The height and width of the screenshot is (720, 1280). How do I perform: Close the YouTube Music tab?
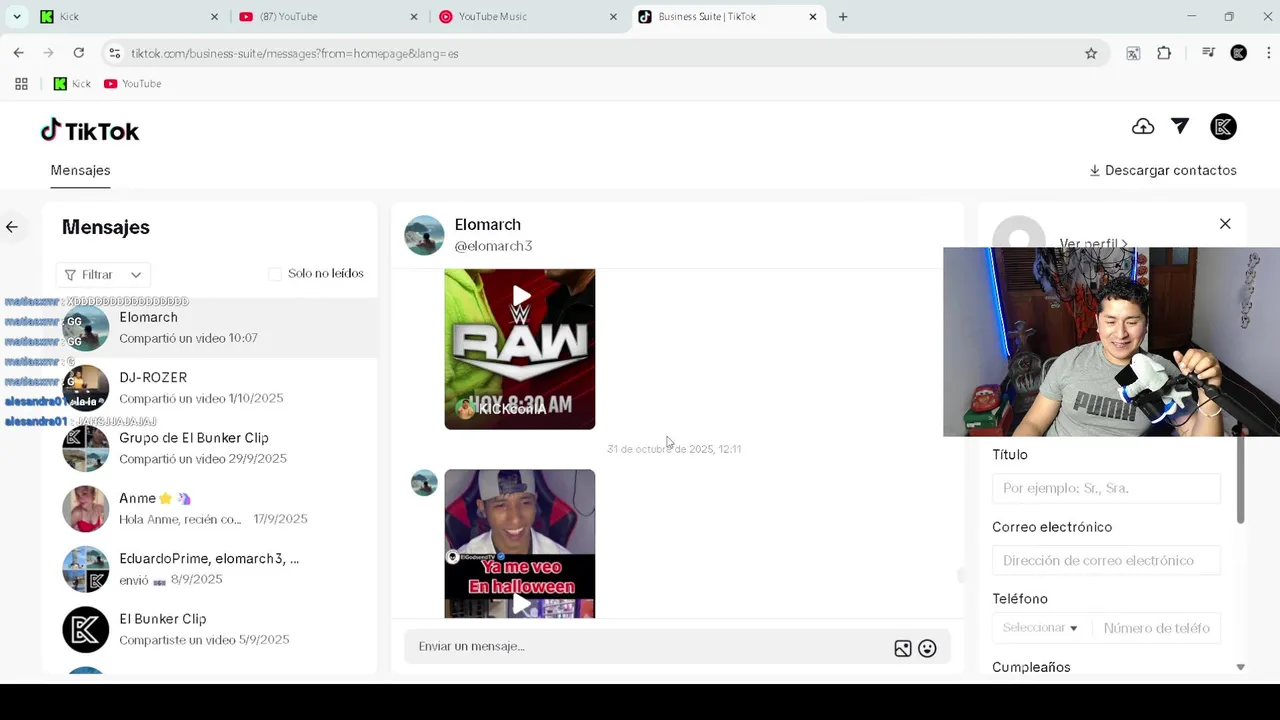tap(614, 17)
